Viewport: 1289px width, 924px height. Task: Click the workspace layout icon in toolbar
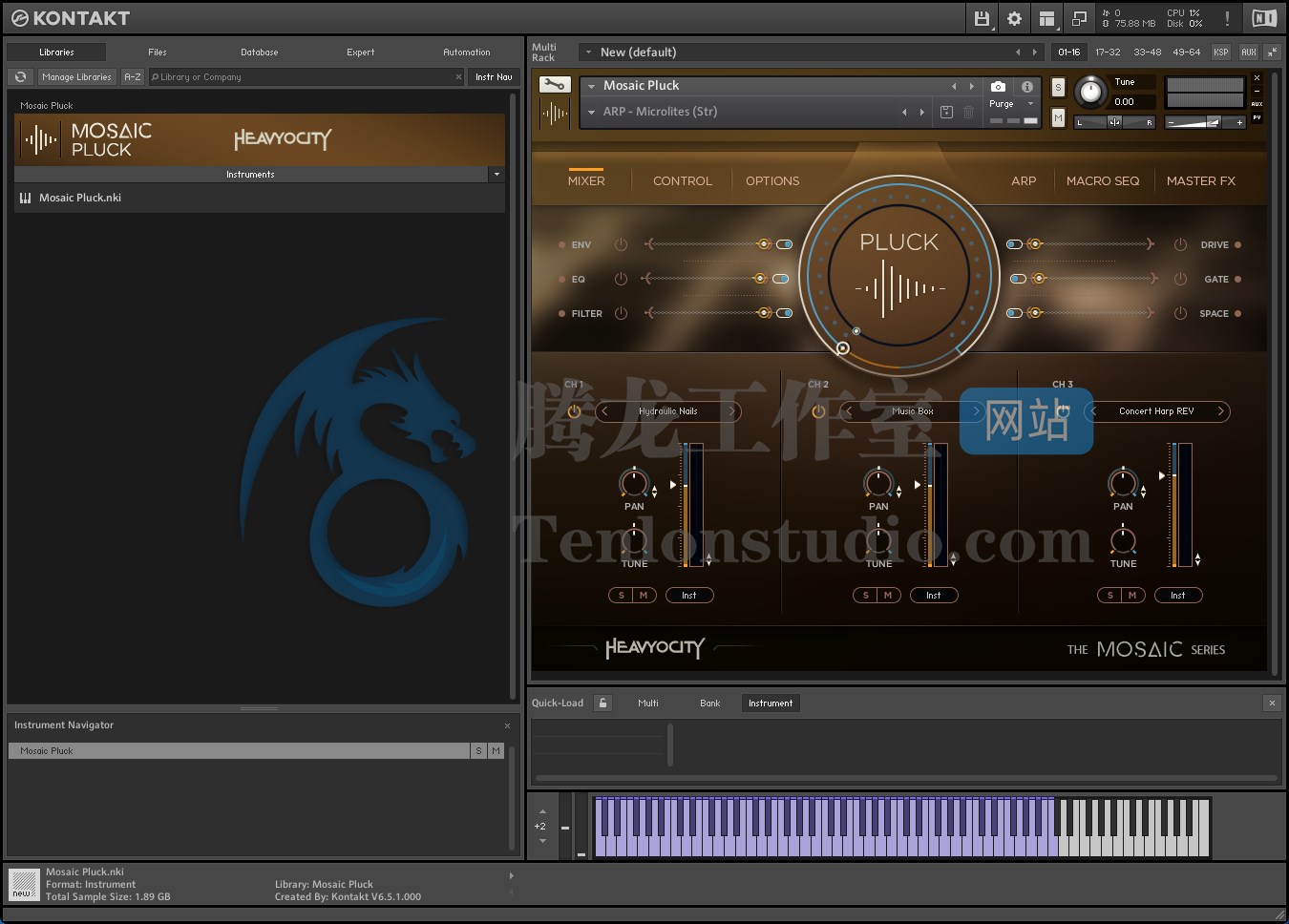click(x=1046, y=18)
